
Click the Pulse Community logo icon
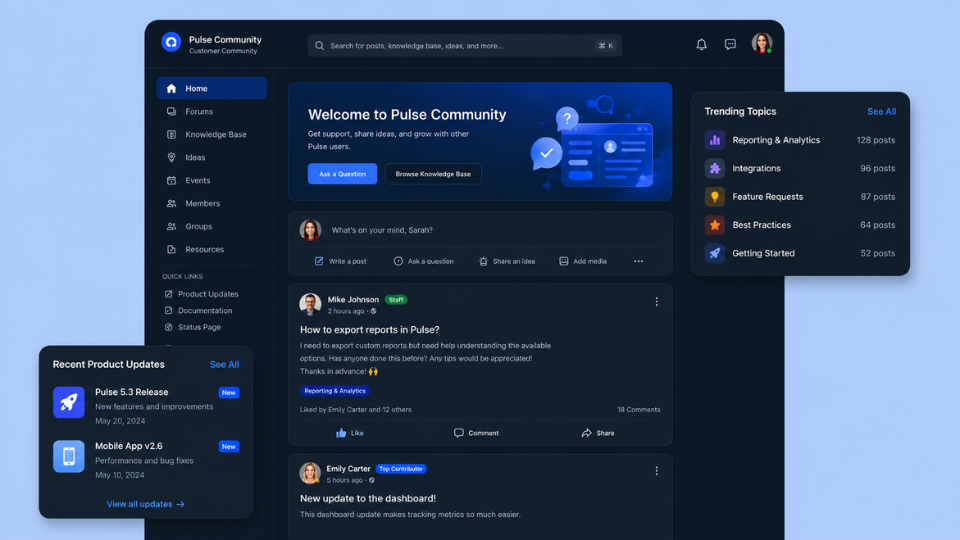pyautogui.click(x=171, y=42)
